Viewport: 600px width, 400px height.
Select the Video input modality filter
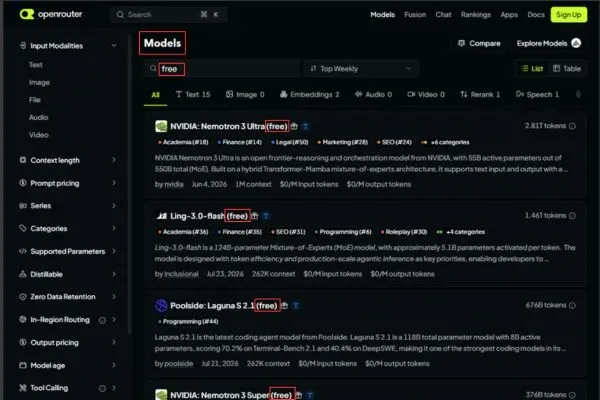click(38, 135)
